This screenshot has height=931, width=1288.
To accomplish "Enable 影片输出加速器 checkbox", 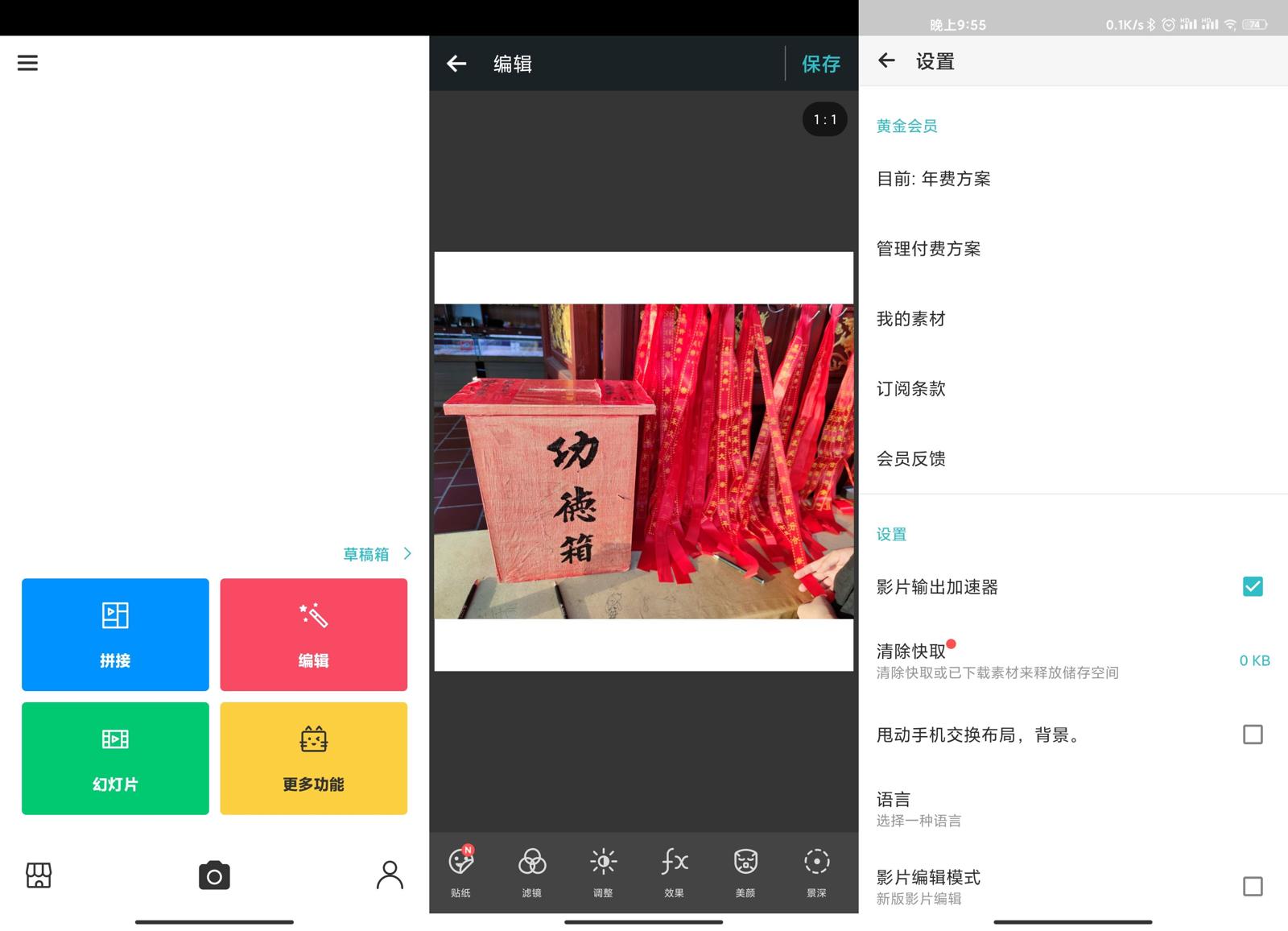I will [1253, 587].
